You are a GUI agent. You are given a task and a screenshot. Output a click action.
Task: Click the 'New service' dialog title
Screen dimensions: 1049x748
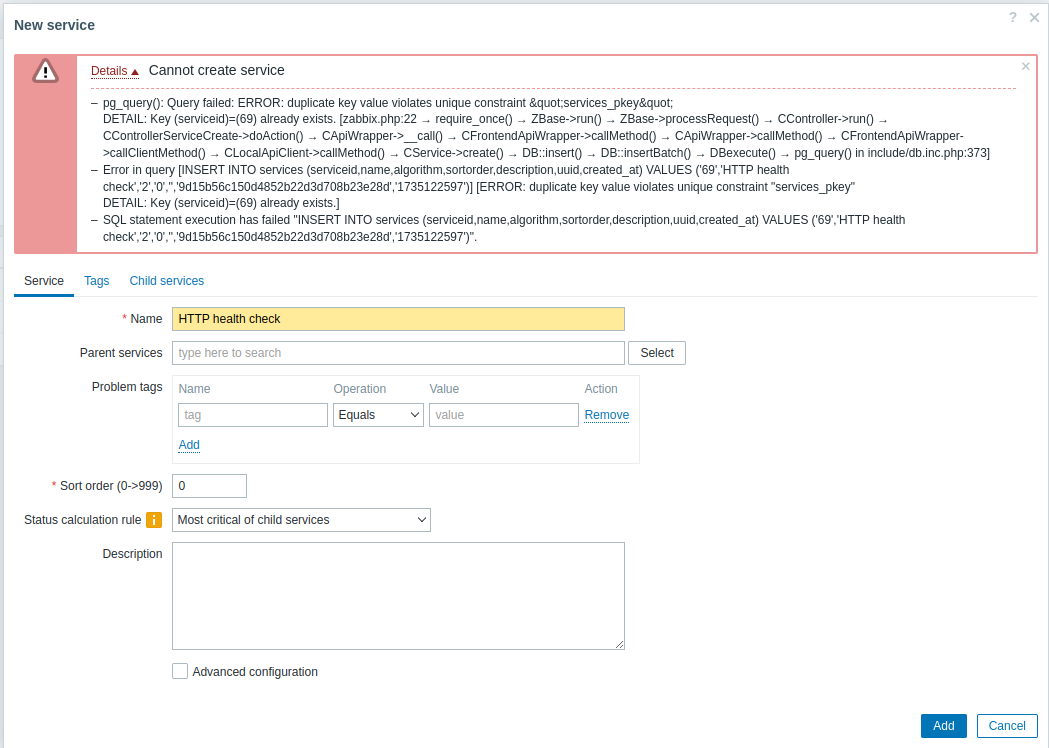click(x=54, y=25)
